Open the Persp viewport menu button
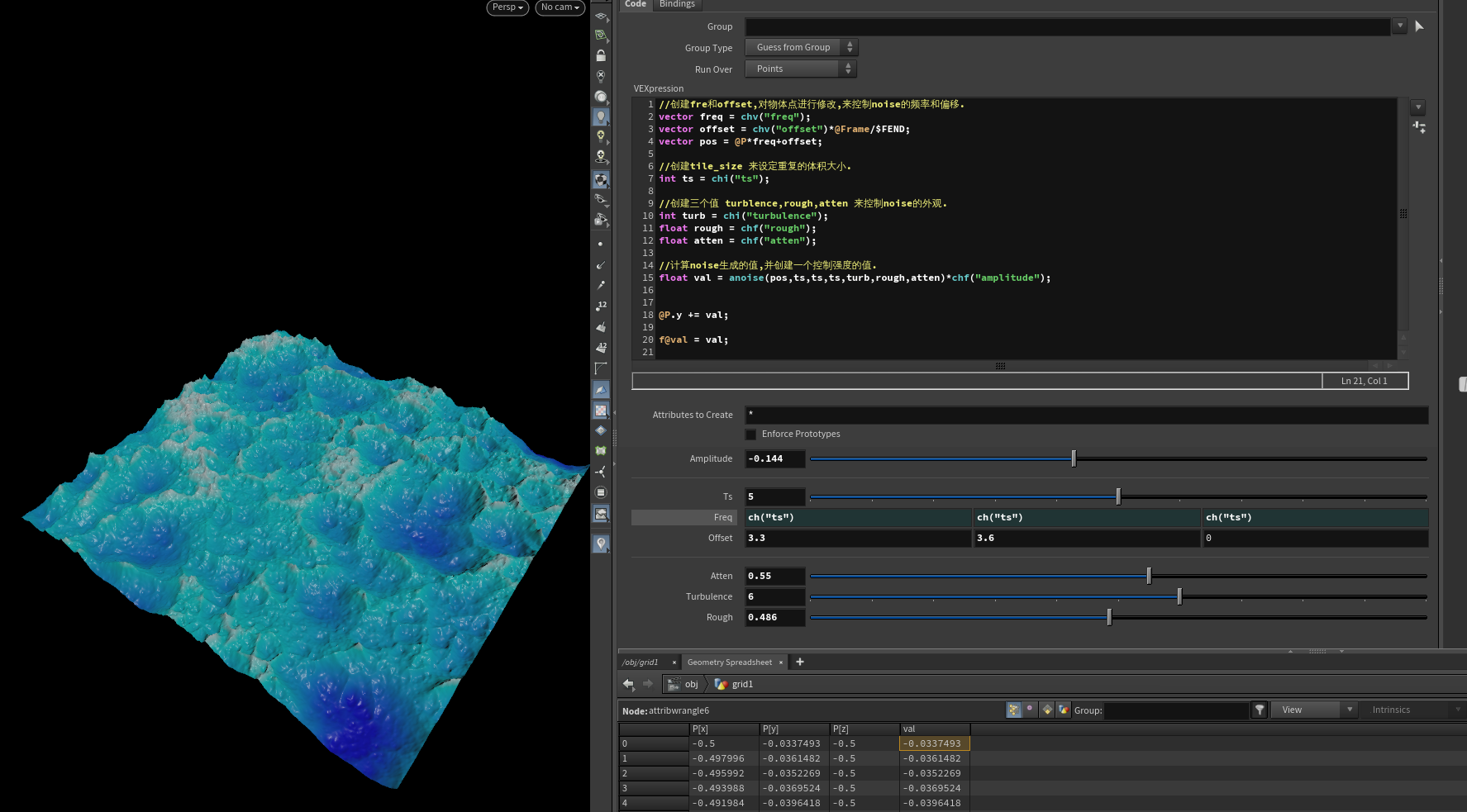The height and width of the screenshot is (812, 1467). coord(507,7)
